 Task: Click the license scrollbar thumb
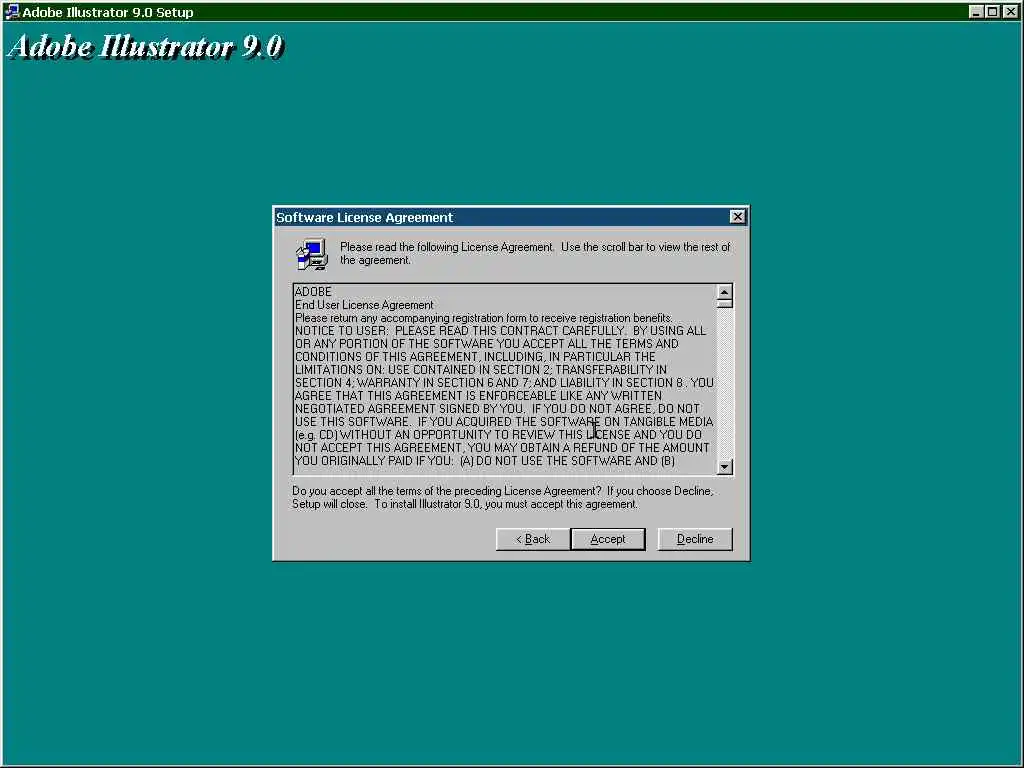coord(724,304)
